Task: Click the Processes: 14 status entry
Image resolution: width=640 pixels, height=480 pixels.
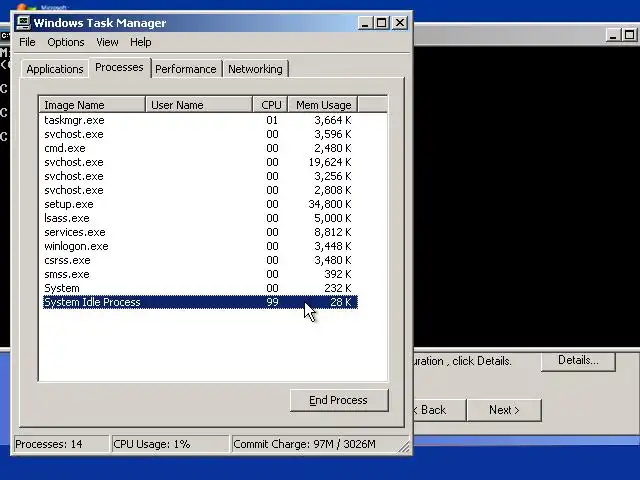Action: (x=61, y=444)
